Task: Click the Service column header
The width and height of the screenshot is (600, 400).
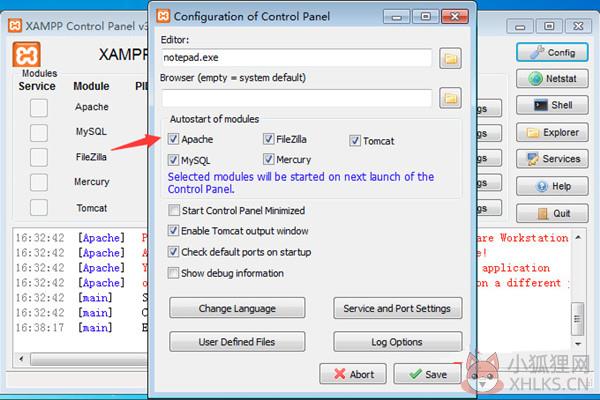Action: point(37,86)
